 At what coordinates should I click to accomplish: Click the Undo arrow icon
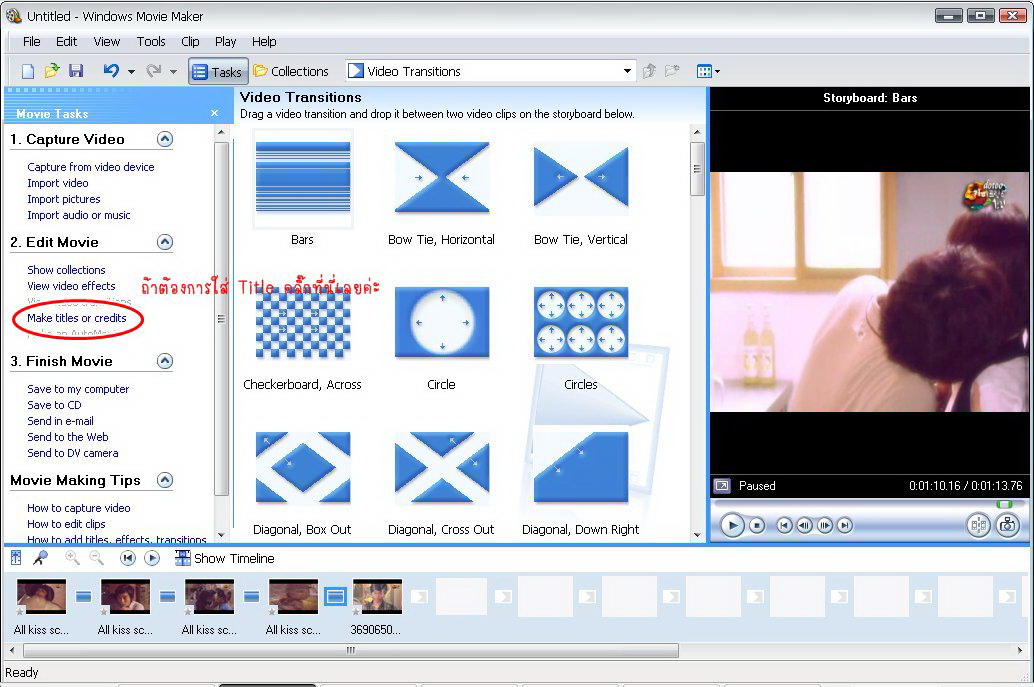point(111,71)
